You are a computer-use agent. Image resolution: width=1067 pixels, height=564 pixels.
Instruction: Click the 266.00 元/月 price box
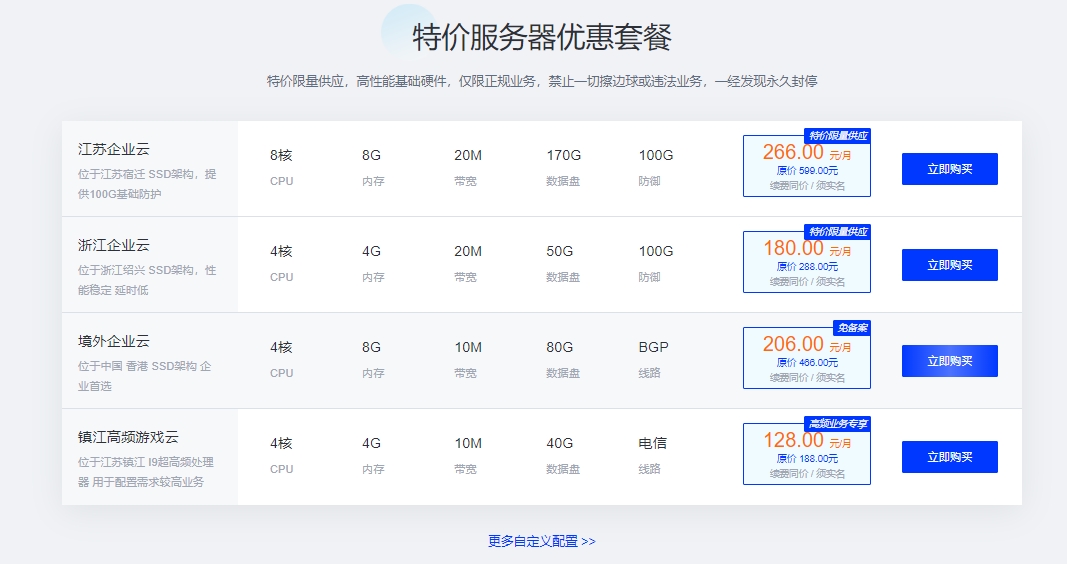(x=806, y=168)
